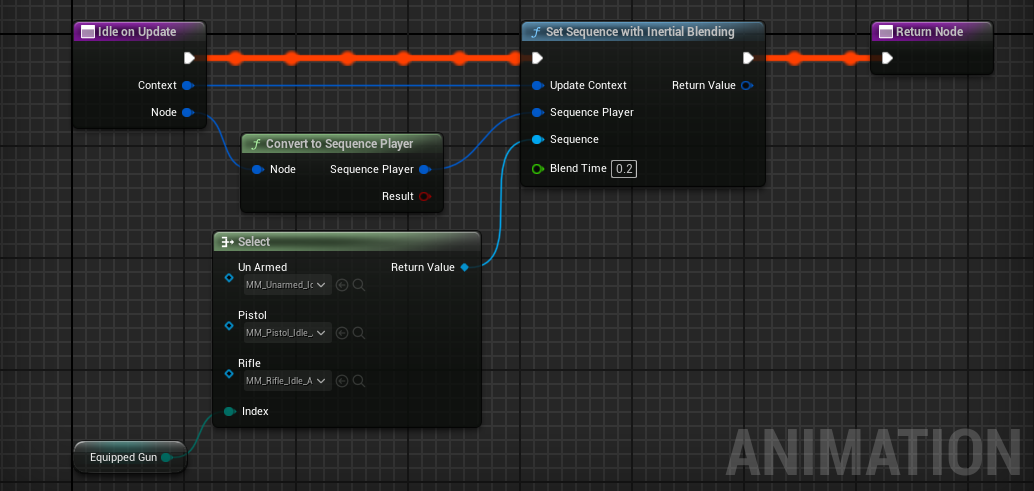Click the Pistol option pin
The width and height of the screenshot is (1034, 491).
pos(229,326)
